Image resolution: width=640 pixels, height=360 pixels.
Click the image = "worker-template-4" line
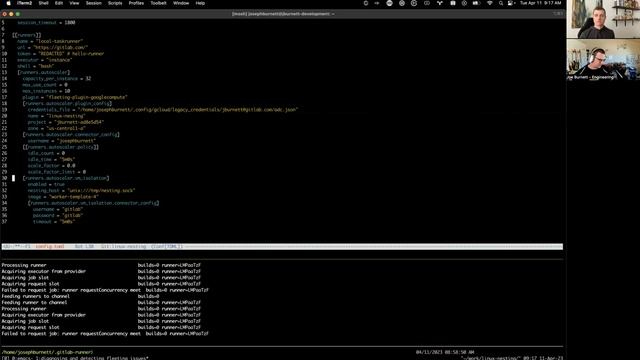coord(63,197)
